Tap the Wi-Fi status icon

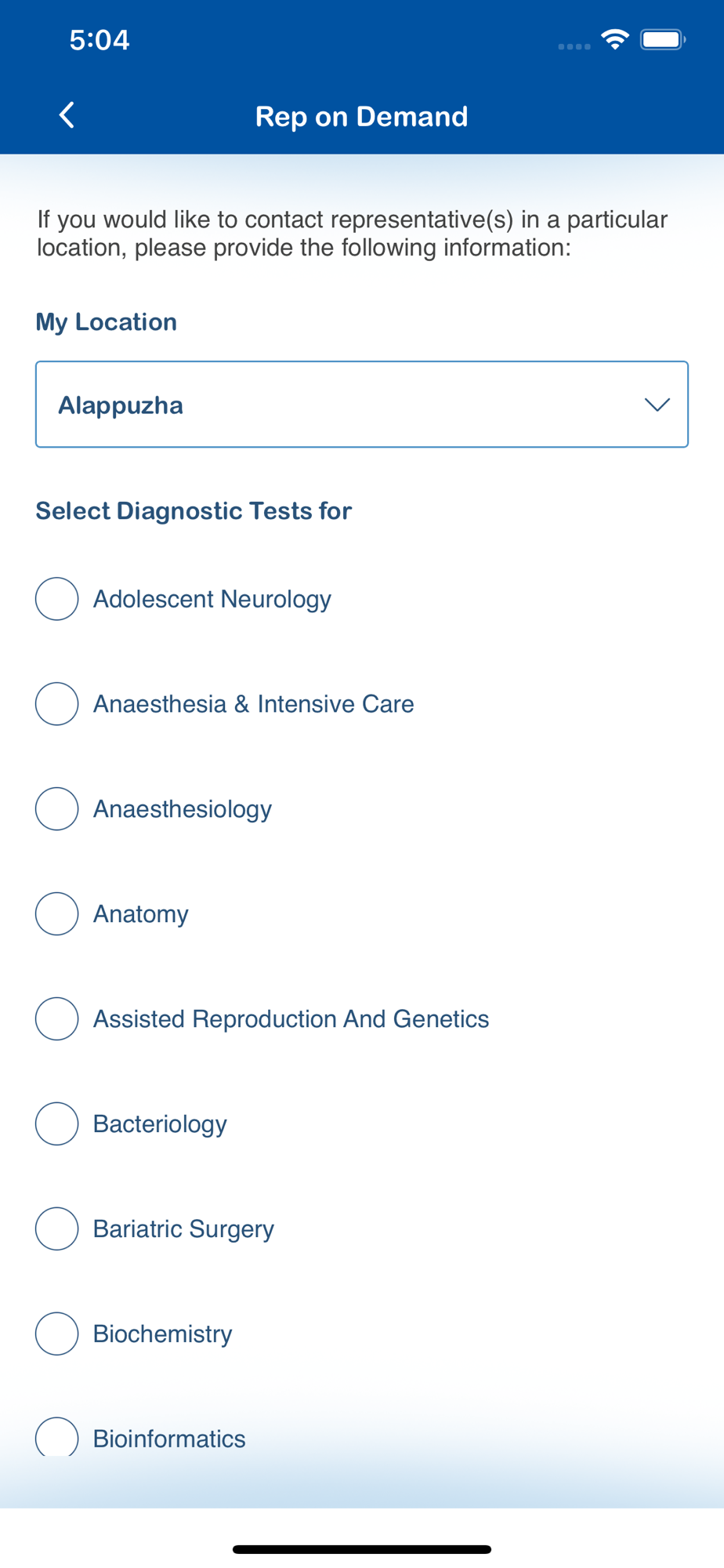point(615,39)
